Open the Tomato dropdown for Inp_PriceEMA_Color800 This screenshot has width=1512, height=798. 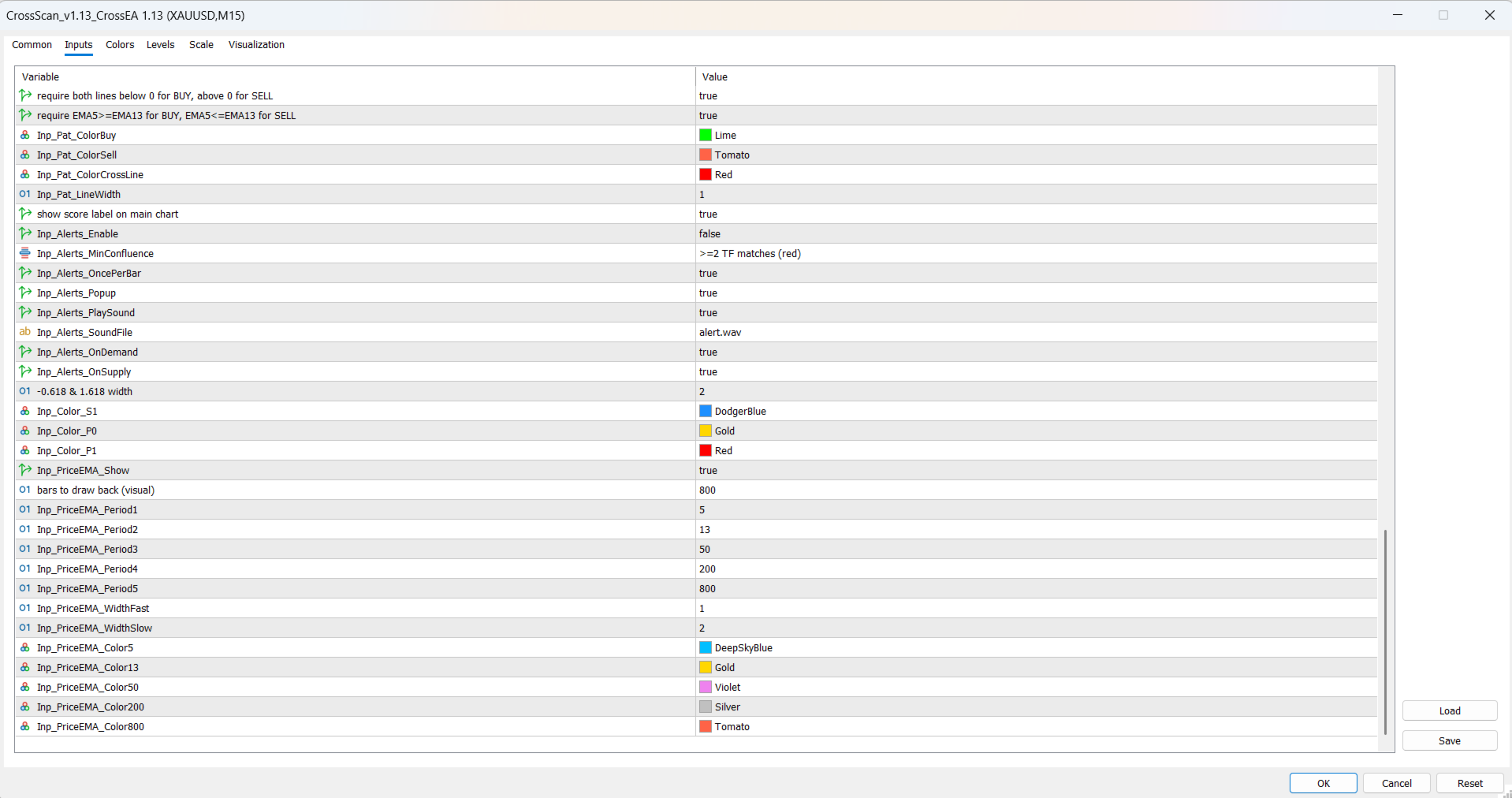pyautogui.click(x=1036, y=726)
